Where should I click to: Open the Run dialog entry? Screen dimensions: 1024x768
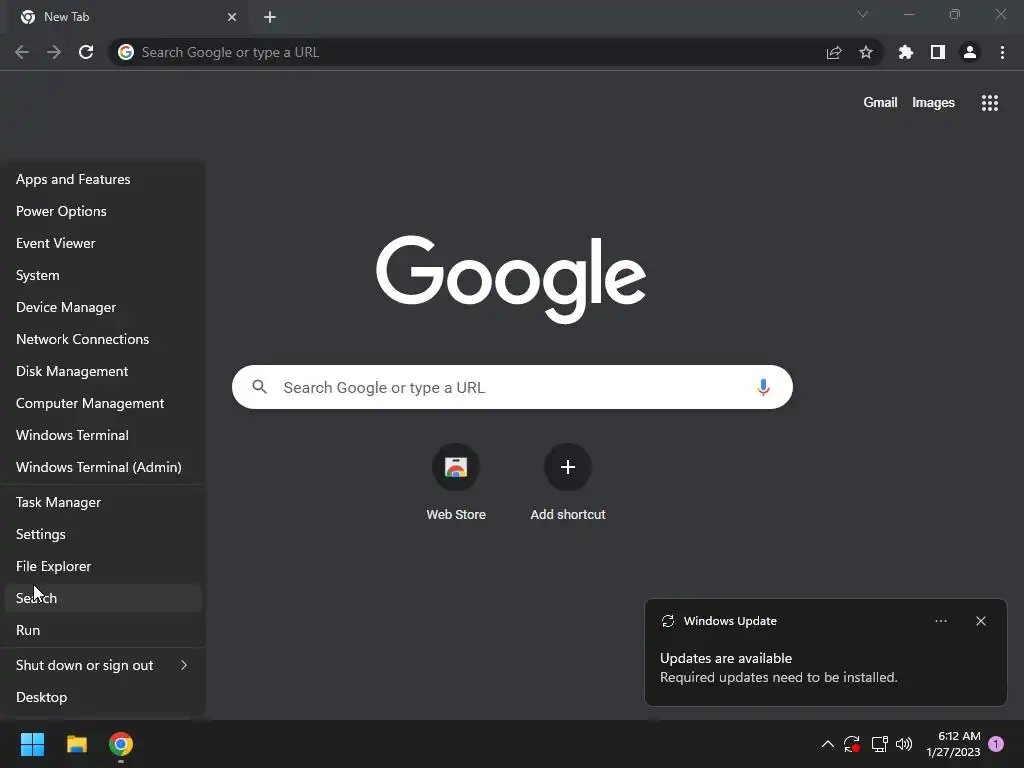pyautogui.click(x=103, y=630)
